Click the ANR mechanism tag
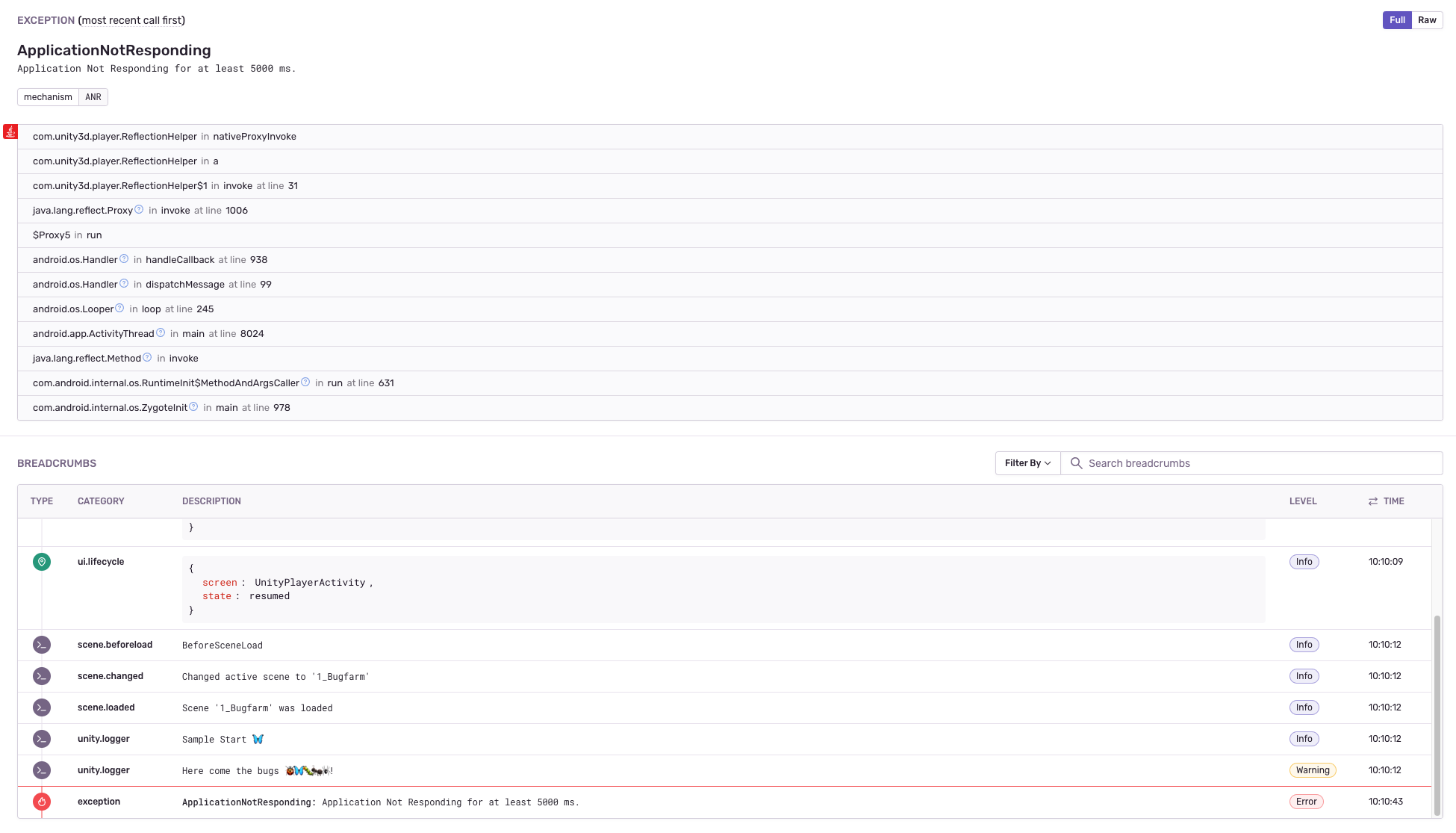This screenshot has height=833, width=1456. (93, 97)
